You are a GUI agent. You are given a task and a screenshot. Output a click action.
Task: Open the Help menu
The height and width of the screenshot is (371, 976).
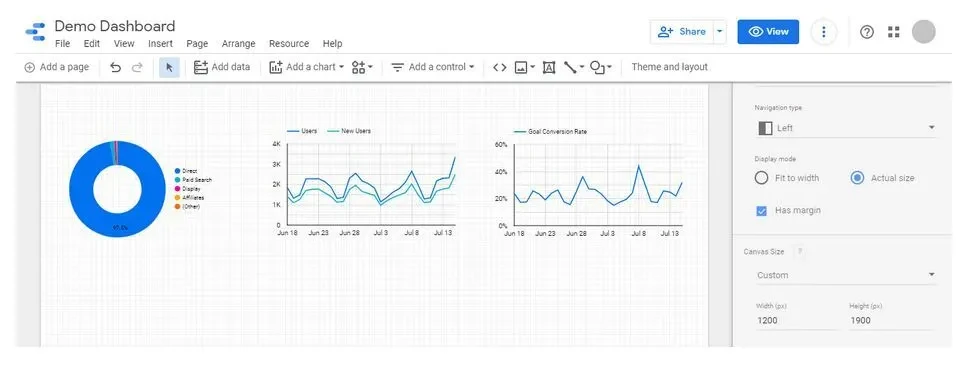click(332, 44)
